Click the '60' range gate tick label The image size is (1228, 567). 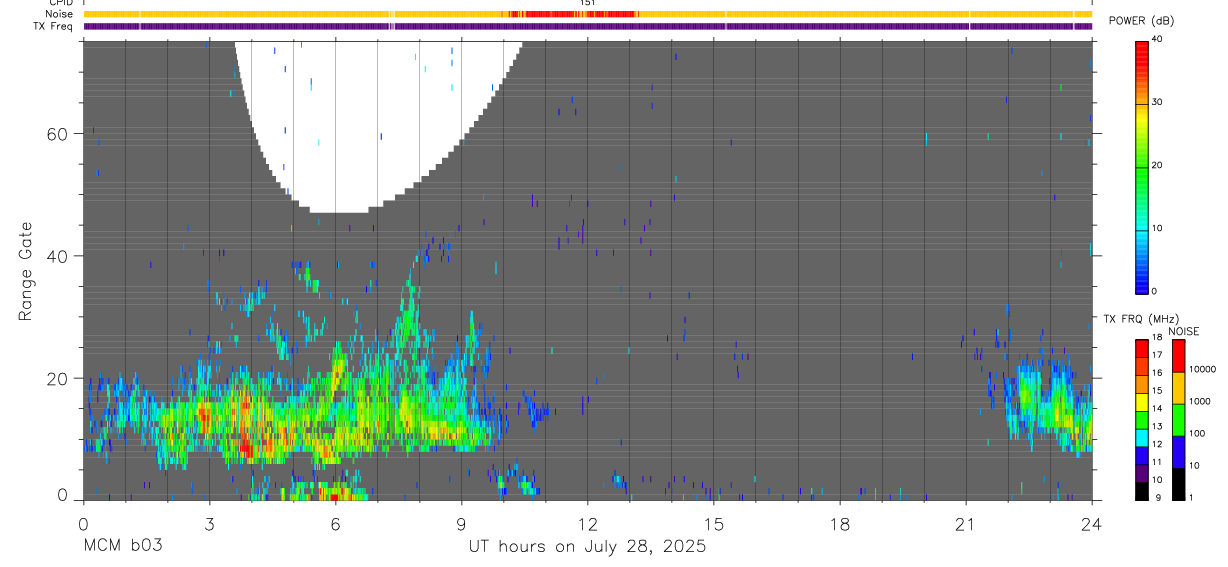(x=57, y=134)
